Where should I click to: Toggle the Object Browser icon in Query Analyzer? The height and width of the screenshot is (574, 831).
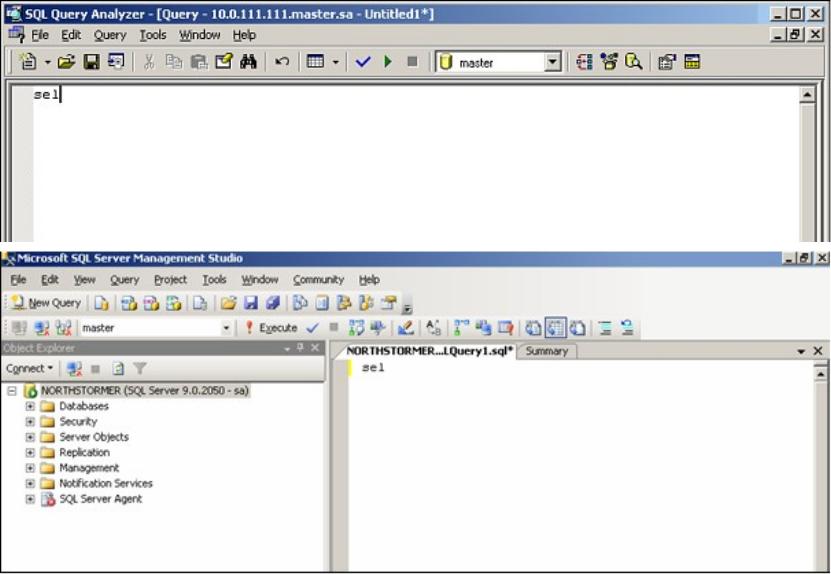pyautogui.click(x=609, y=62)
